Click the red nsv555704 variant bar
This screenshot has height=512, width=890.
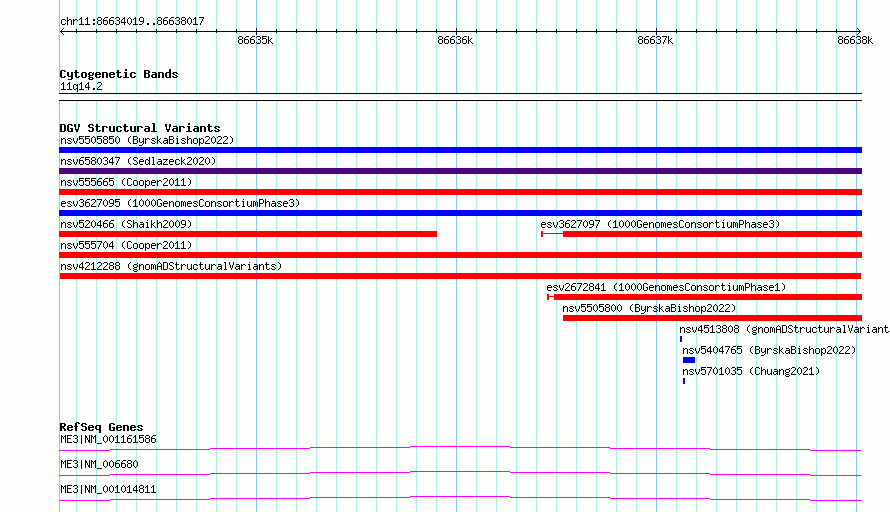pyautogui.click(x=460, y=255)
